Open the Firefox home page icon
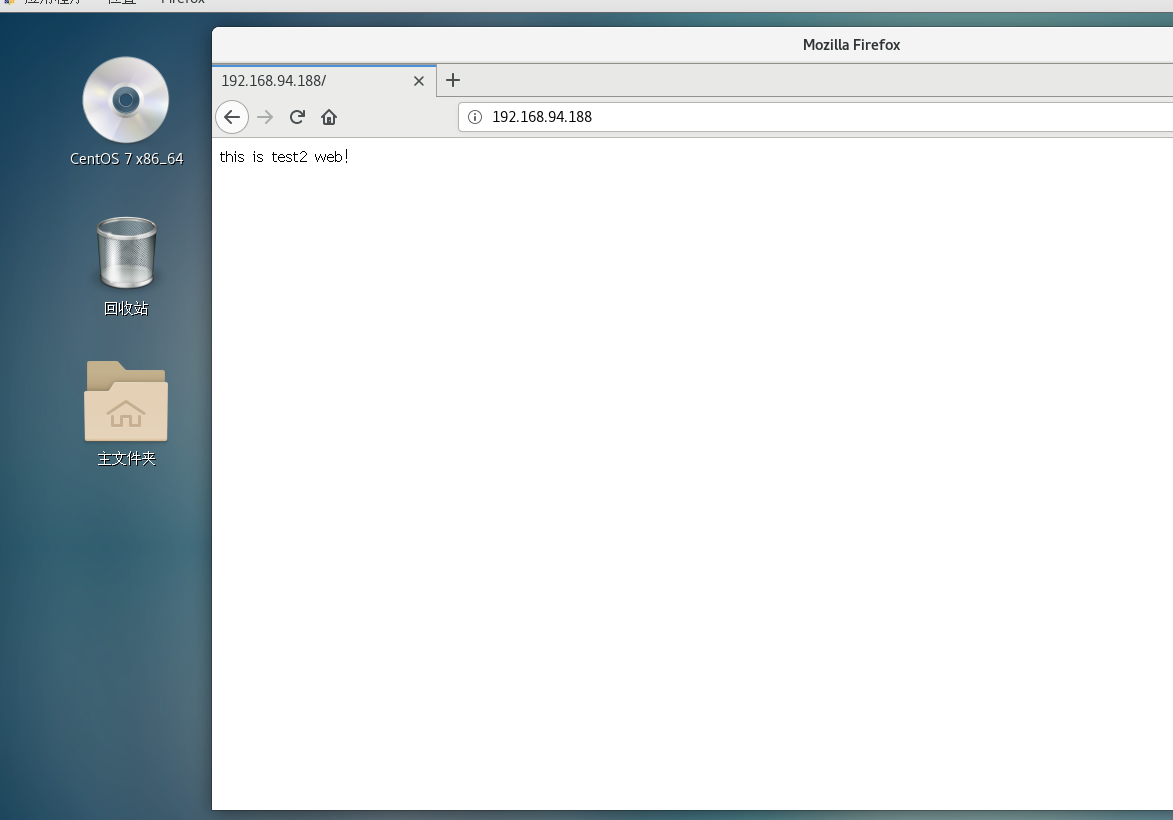The image size is (1173, 820). click(x=329, y=117)
